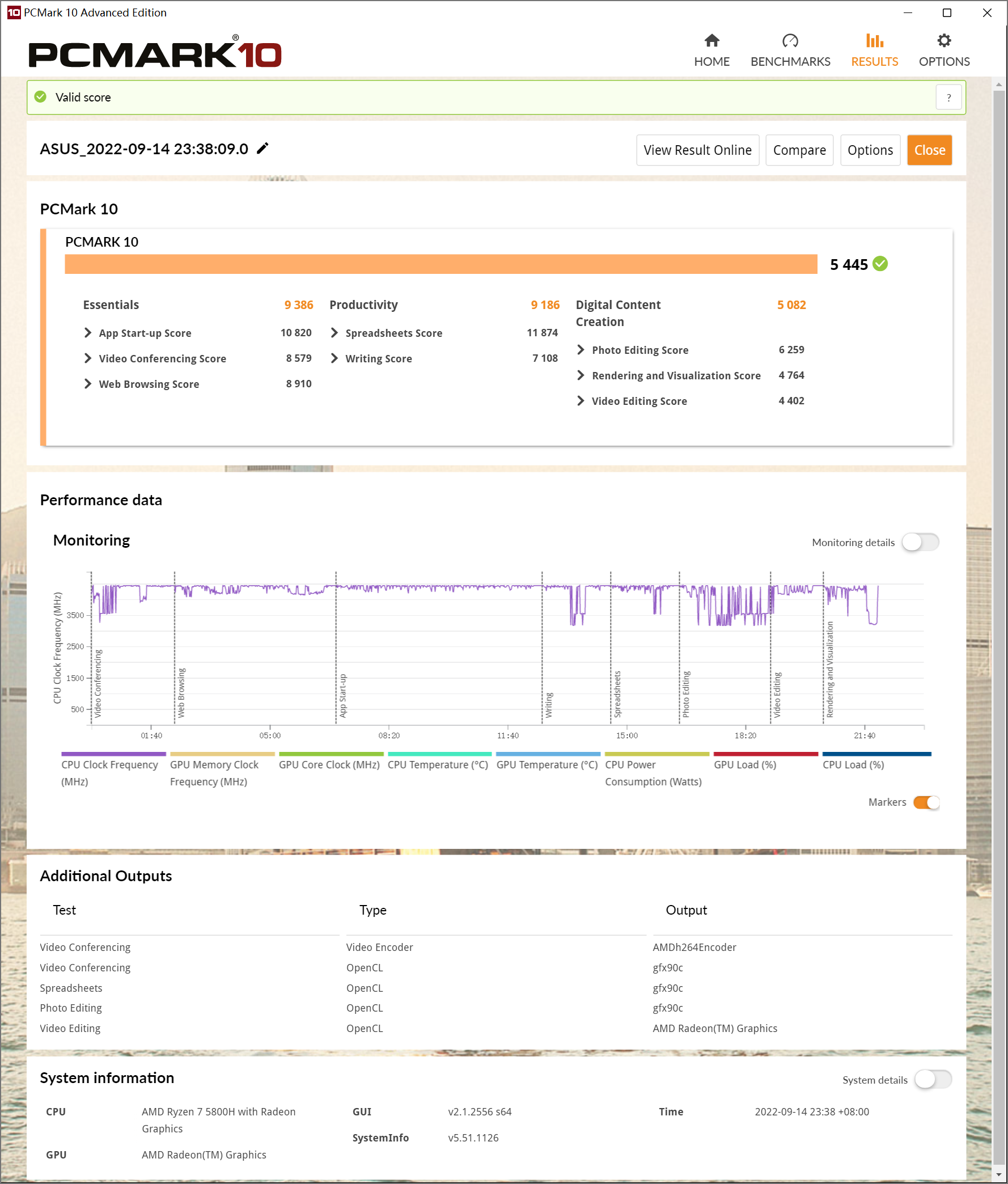Click the Writing marker in chart
The width and height of the screenshot is (1008, 1184).
(549, 705)
